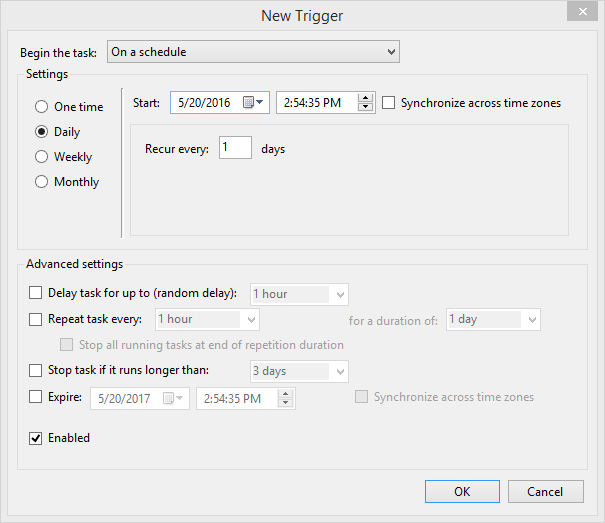This screenshot has height=523, width=605.
Task: Select the Monthly radio button
Action: tap(41, 182)
